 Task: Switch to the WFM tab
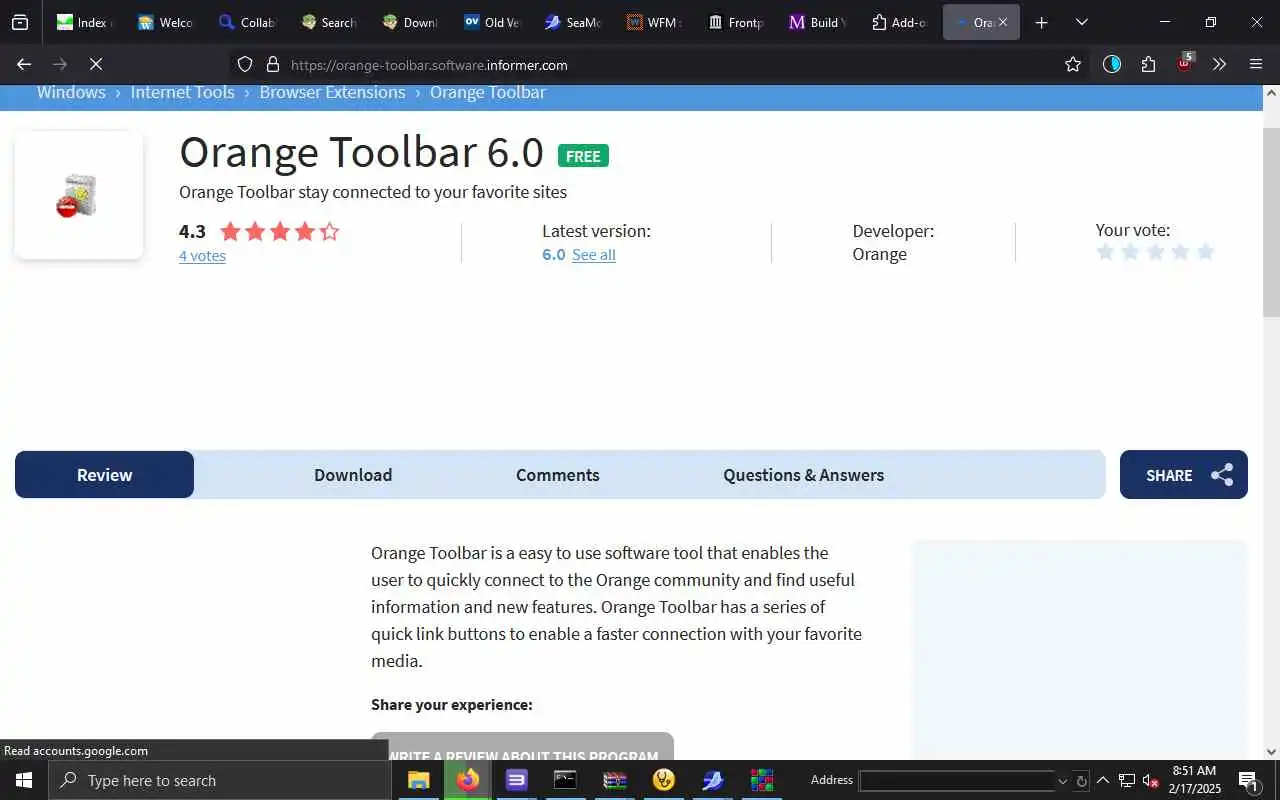click(x=655, y=22)
